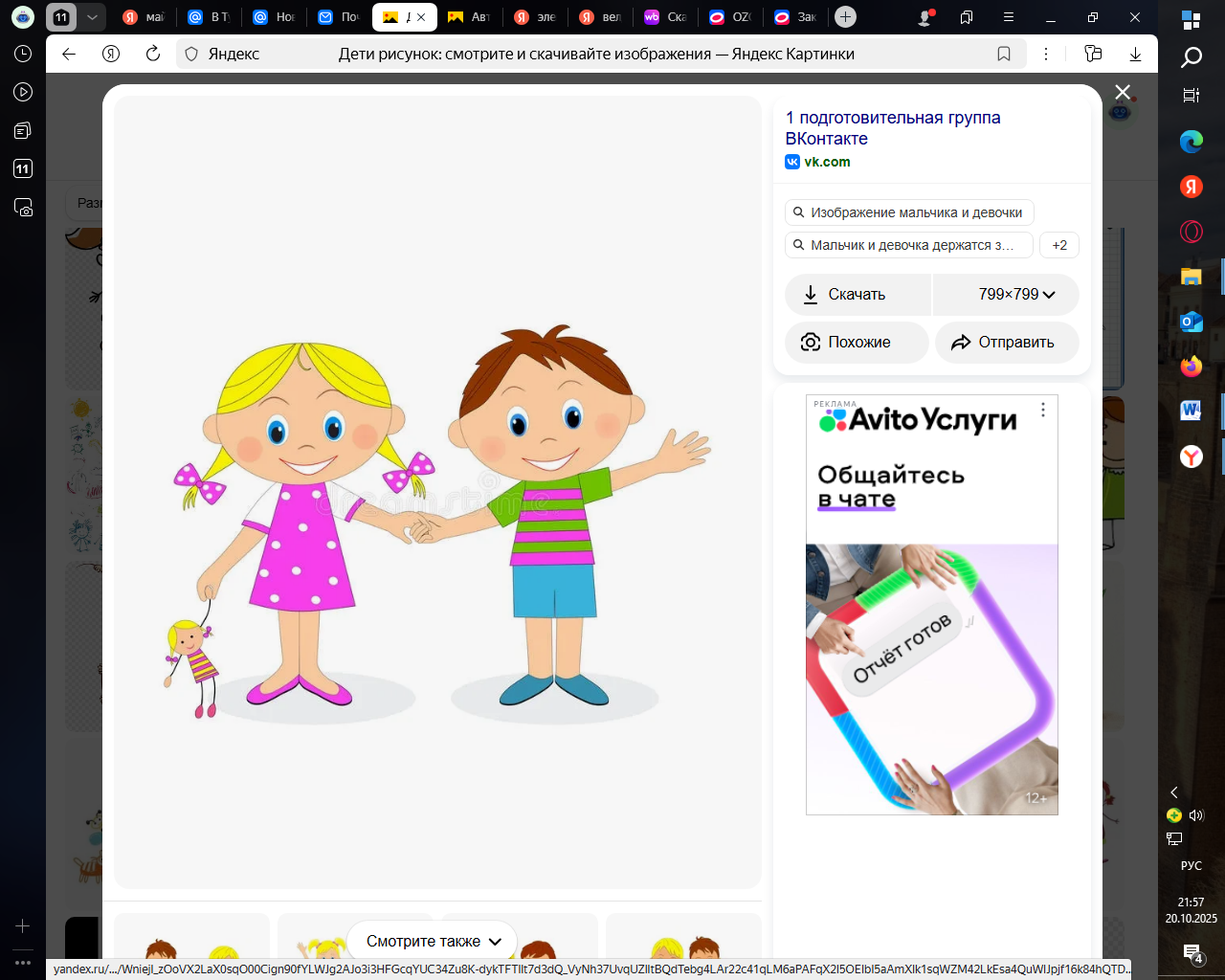This screenshot has width=1225, height=980.
Task: Open the Word icon in the taskbar
Action: (1191, 411)
